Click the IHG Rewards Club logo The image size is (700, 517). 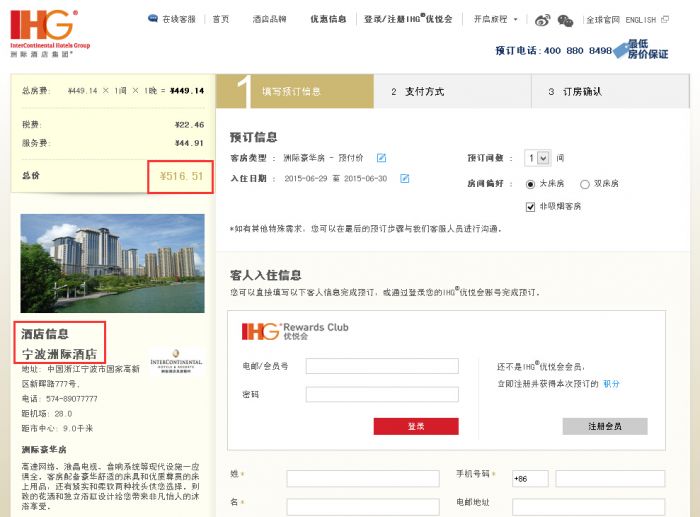click(x=295, y=331)
